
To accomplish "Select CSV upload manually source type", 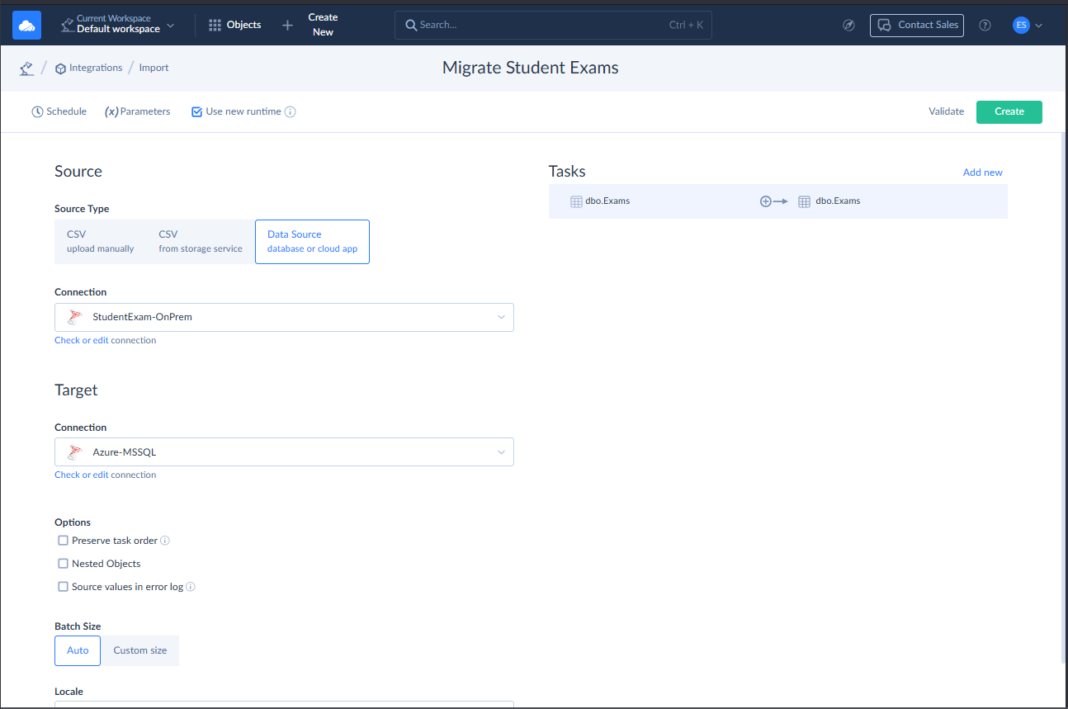I will [x=100, y=242].
